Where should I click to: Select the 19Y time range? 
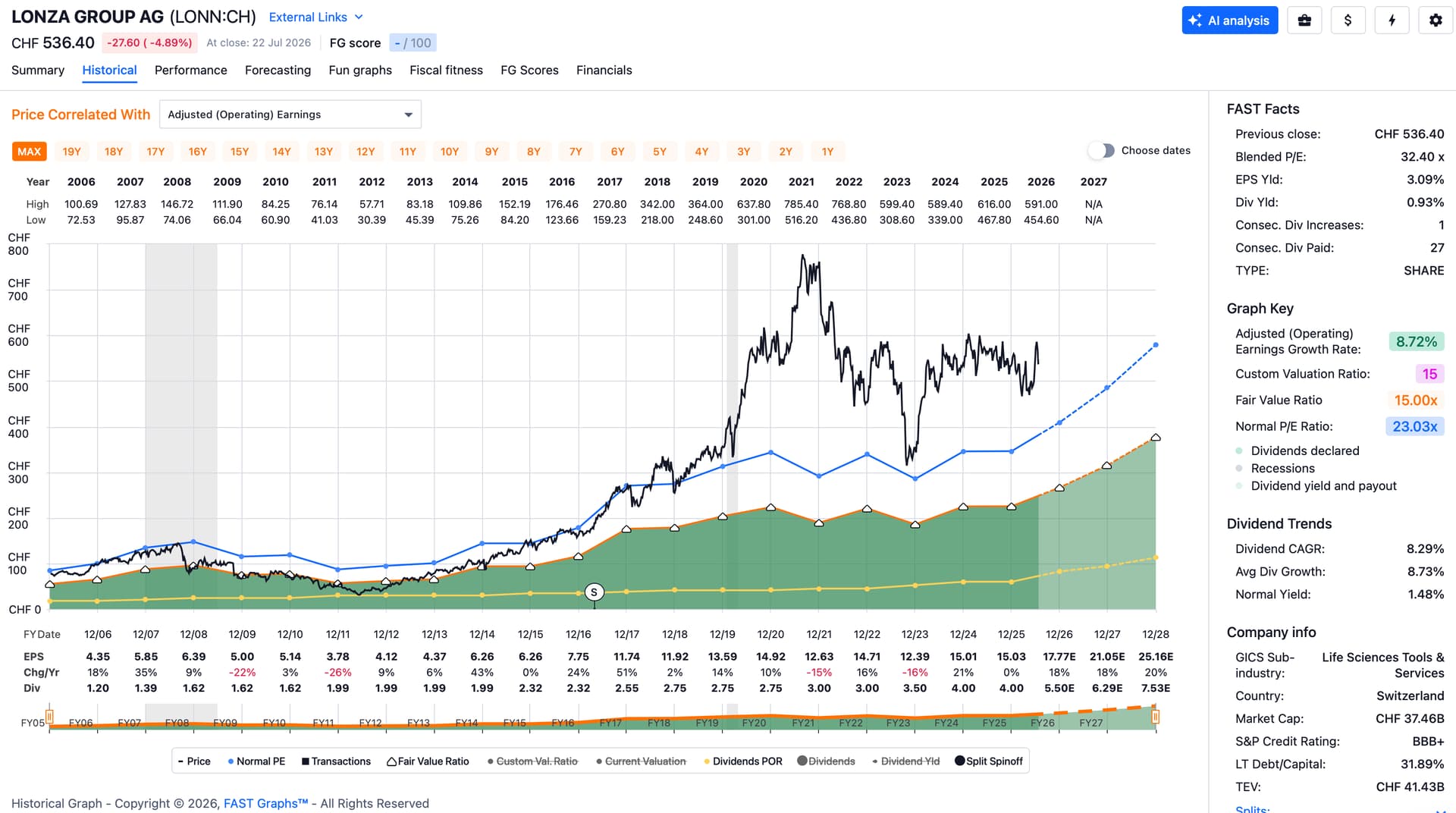point(71,152)
